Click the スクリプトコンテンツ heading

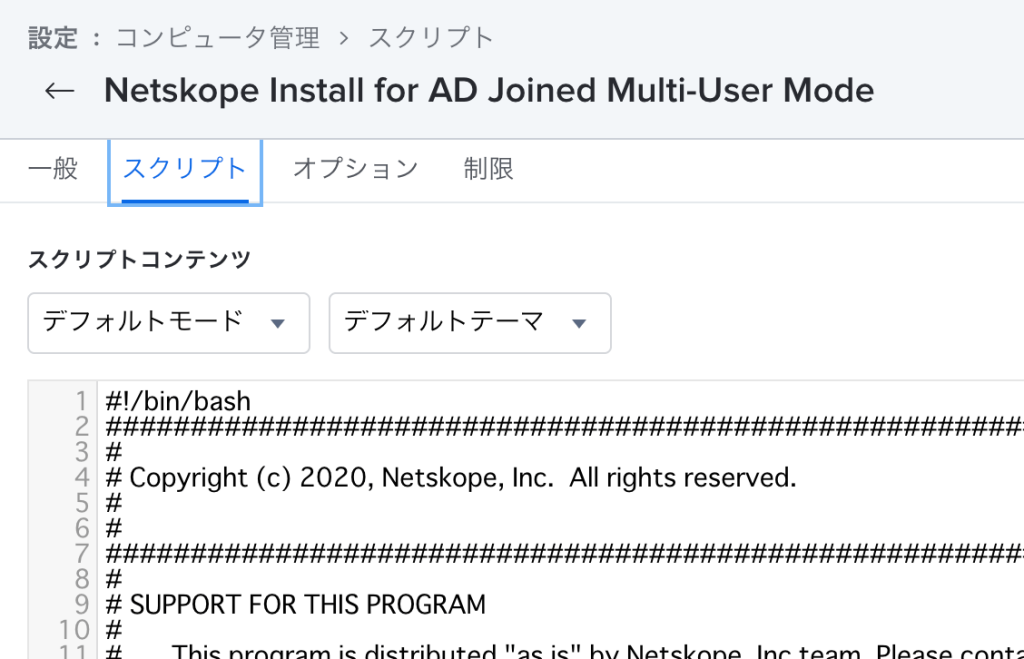click(139, 259)
